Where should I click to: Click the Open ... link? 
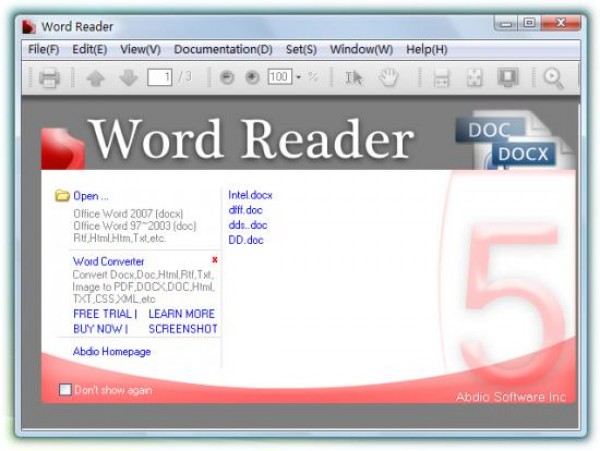[x=91, y=196]
